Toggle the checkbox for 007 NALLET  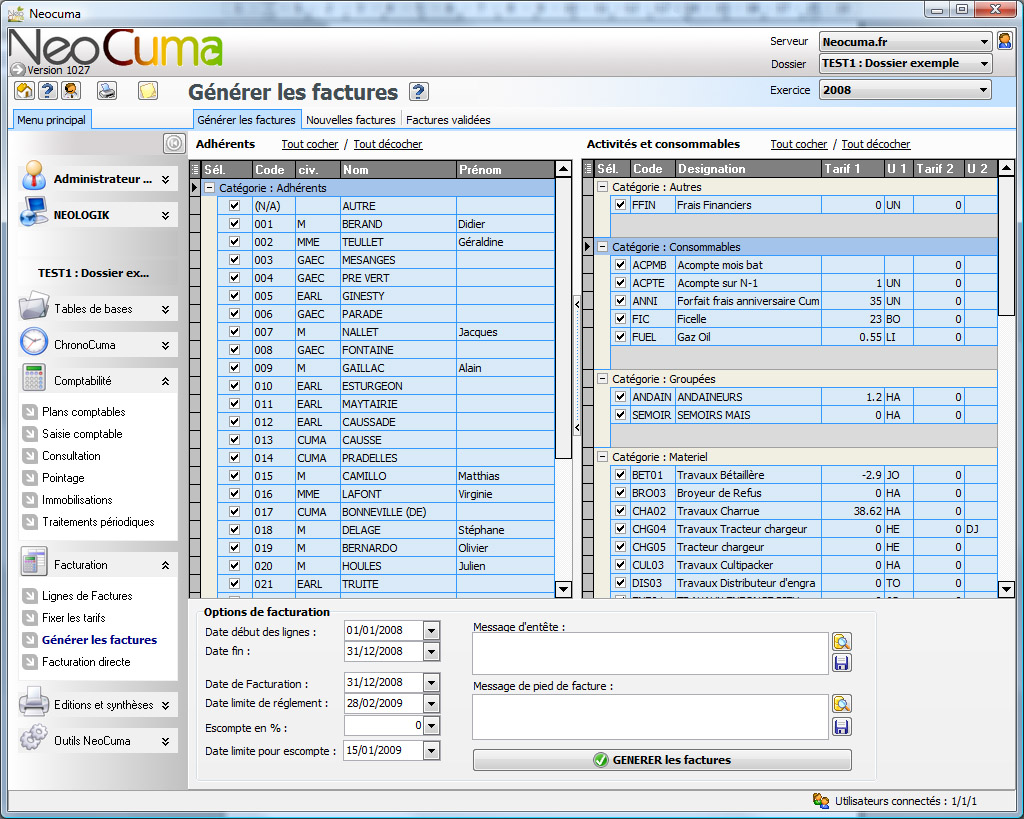234,332
